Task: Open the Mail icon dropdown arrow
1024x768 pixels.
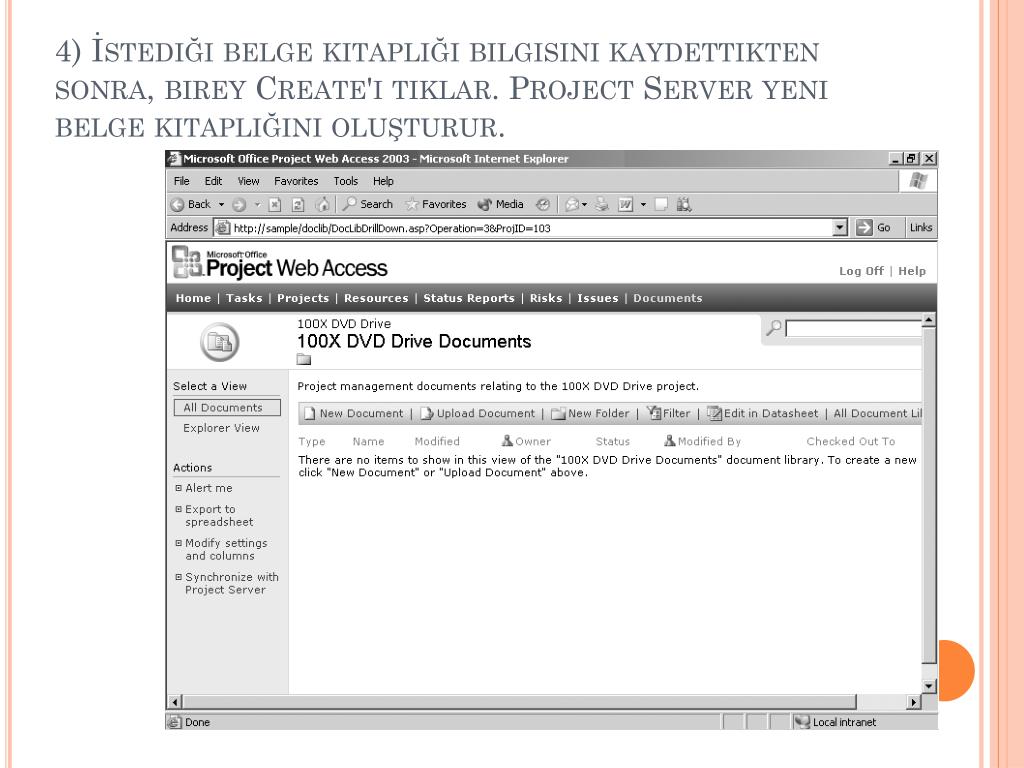Action: point(584,205)
